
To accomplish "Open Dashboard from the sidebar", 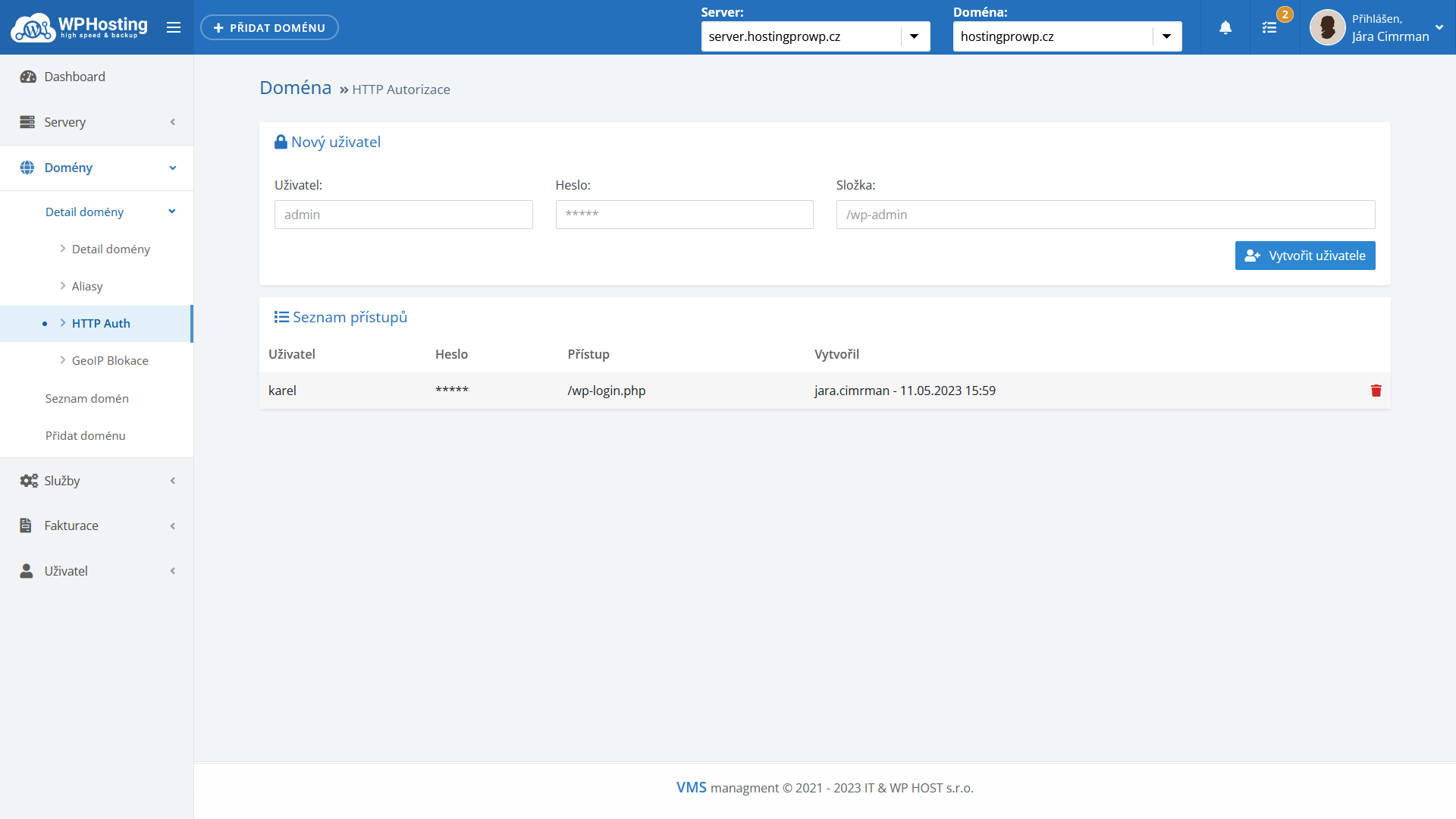I will 74,77.
